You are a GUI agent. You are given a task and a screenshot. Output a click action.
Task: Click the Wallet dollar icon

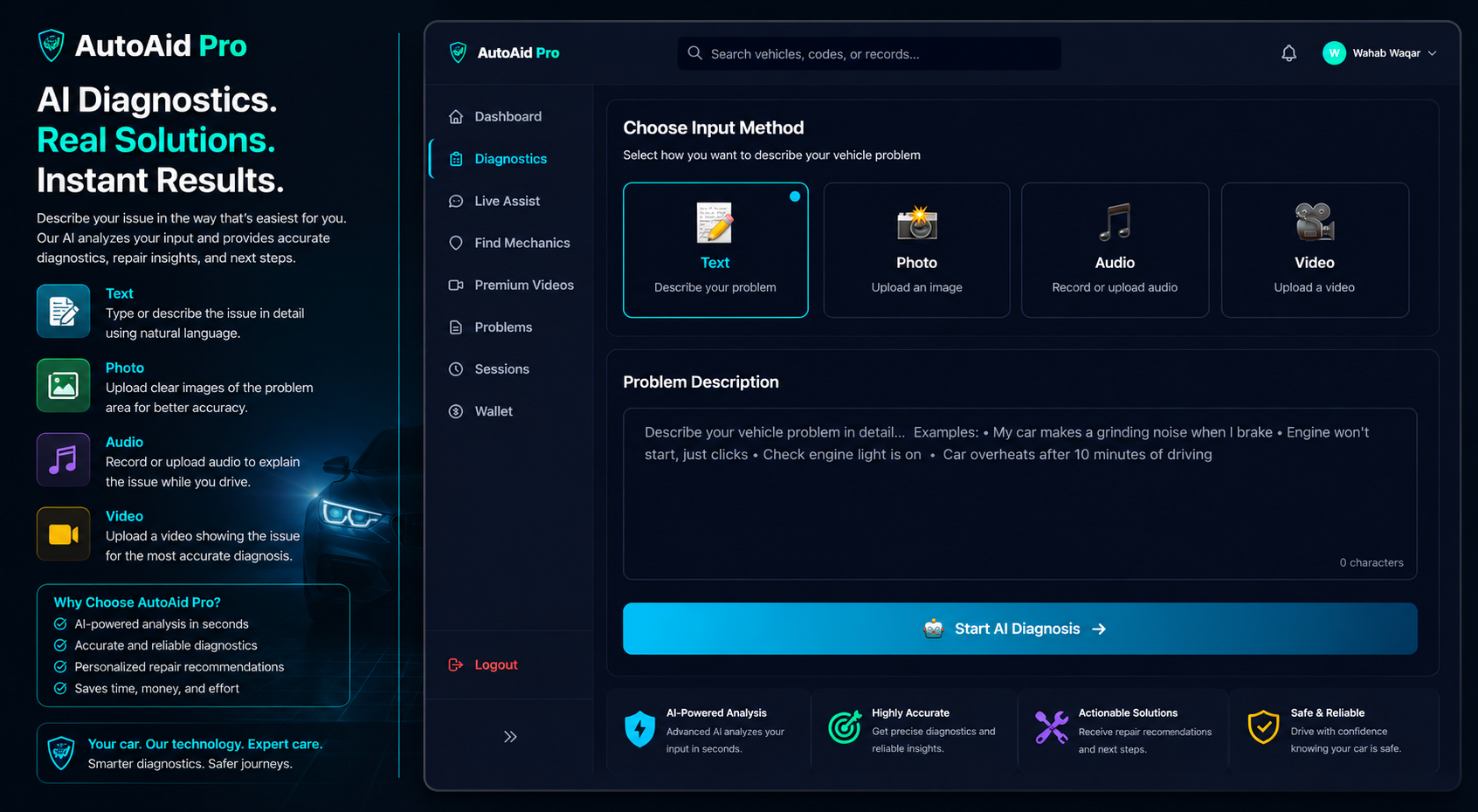(x=456, y=411)
